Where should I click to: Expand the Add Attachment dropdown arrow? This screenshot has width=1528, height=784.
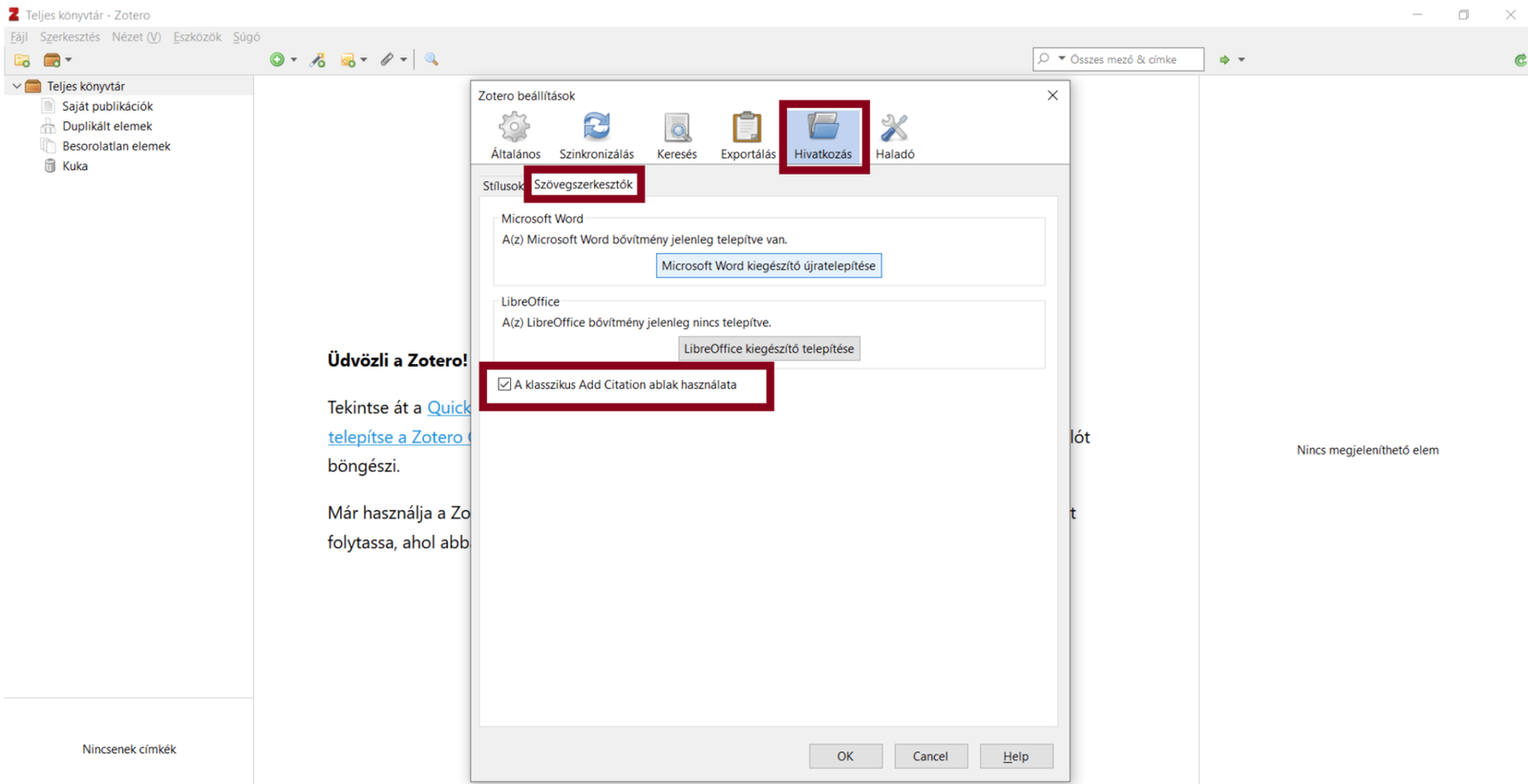[x=404, y=60]
